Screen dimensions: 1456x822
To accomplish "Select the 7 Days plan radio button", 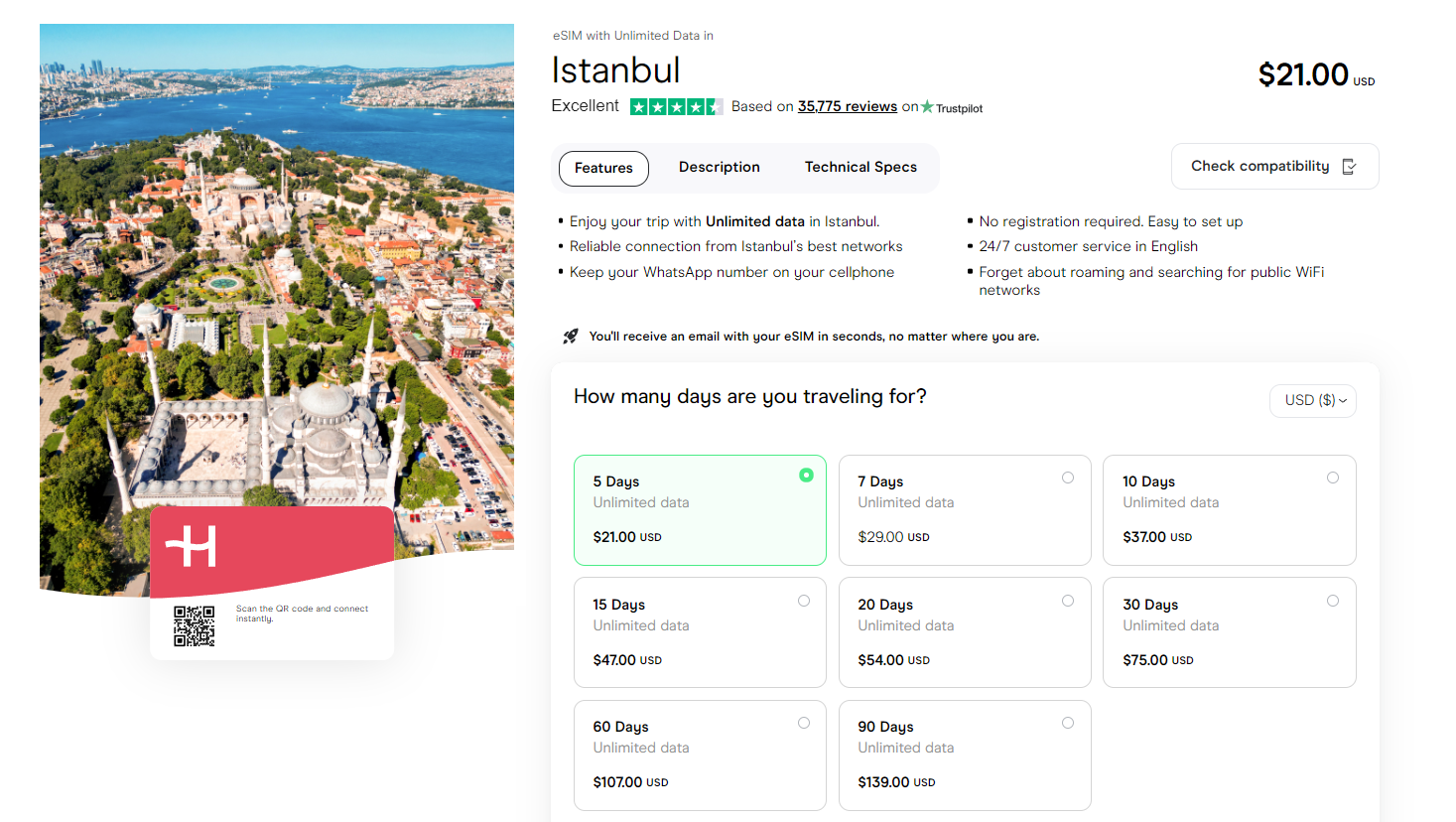I will pyautogui.click(x=1068, y=477).
